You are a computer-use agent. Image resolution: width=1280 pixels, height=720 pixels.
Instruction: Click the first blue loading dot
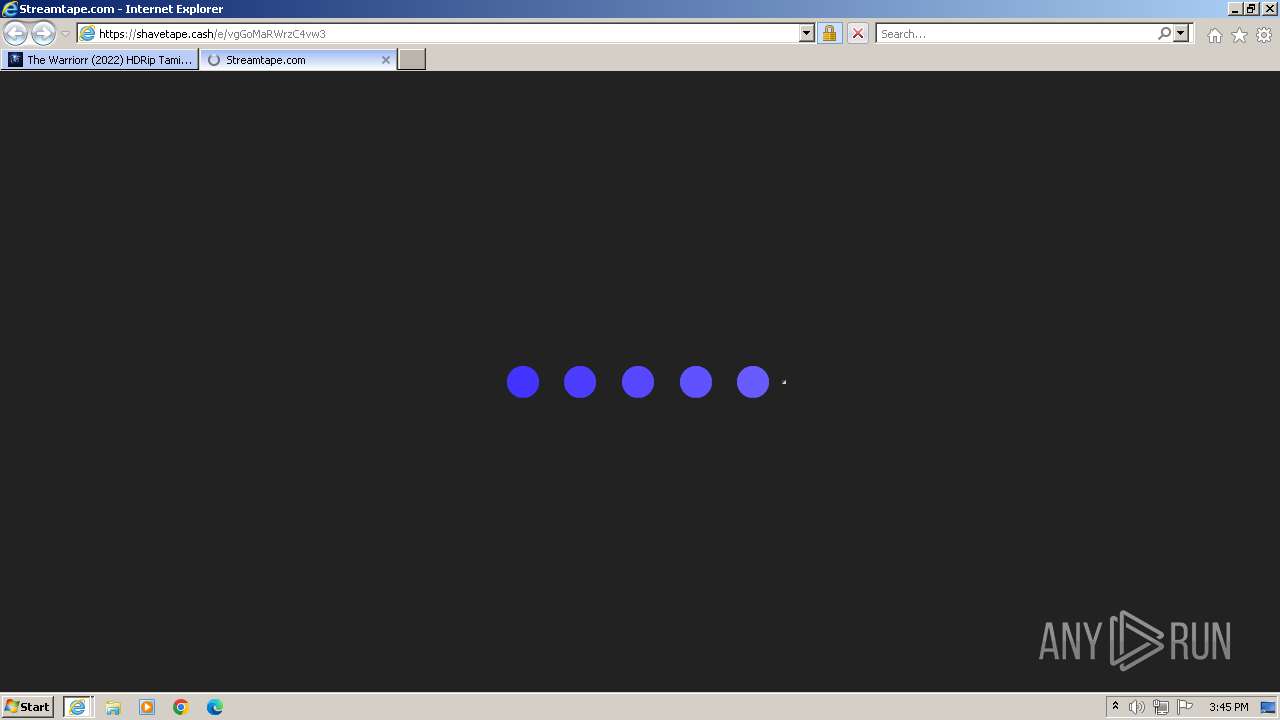523,382
